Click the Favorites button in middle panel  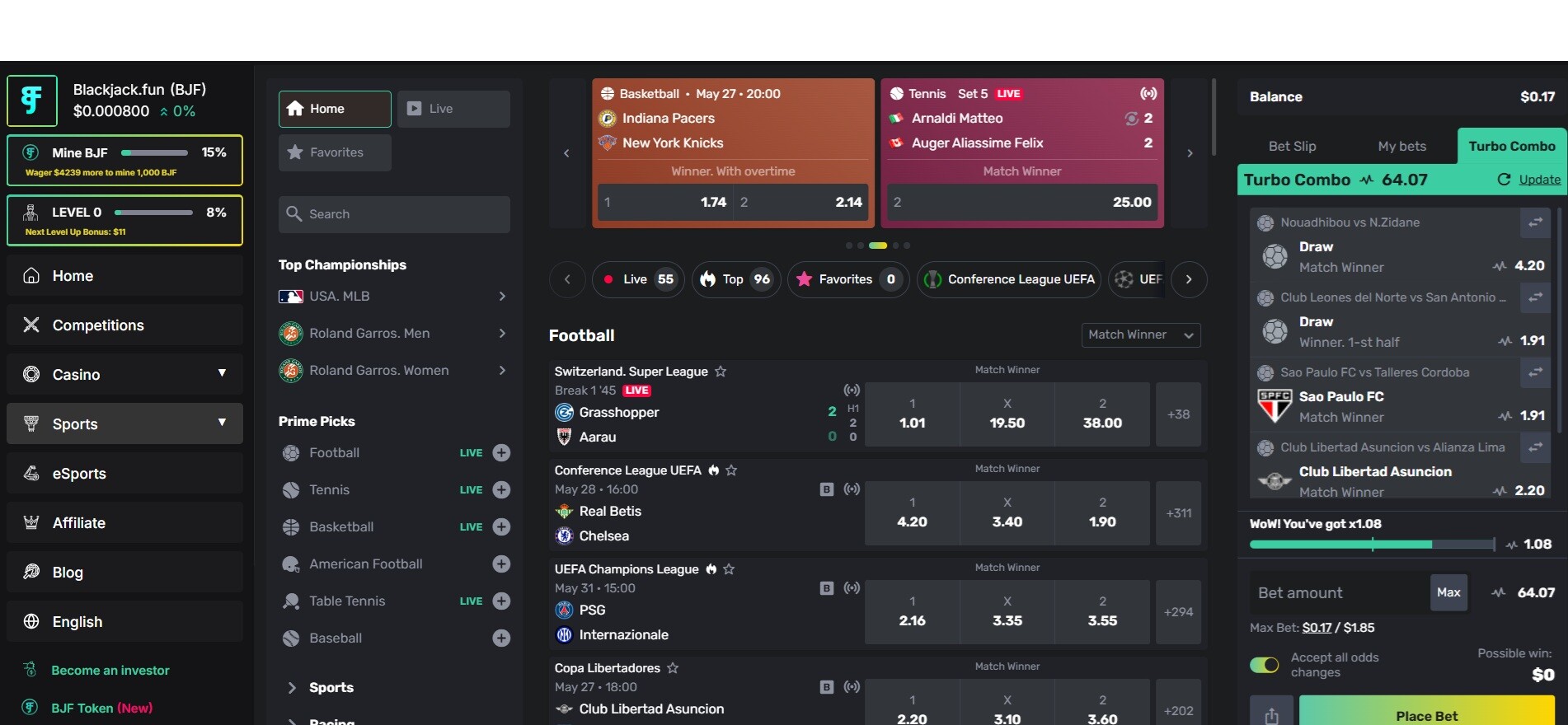tap(335, 152)
